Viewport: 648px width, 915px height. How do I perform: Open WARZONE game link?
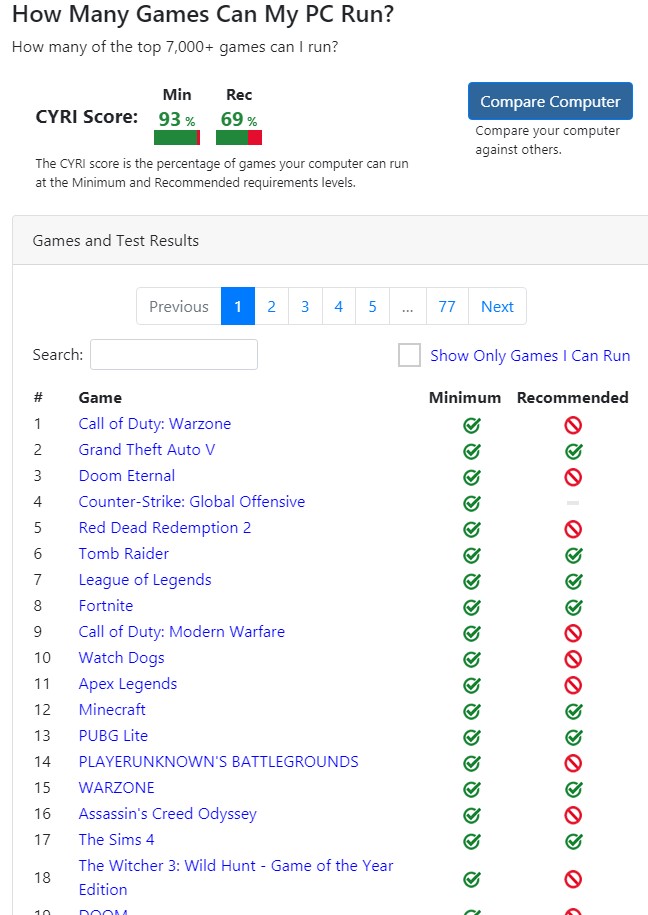click(x=117, y=787)
